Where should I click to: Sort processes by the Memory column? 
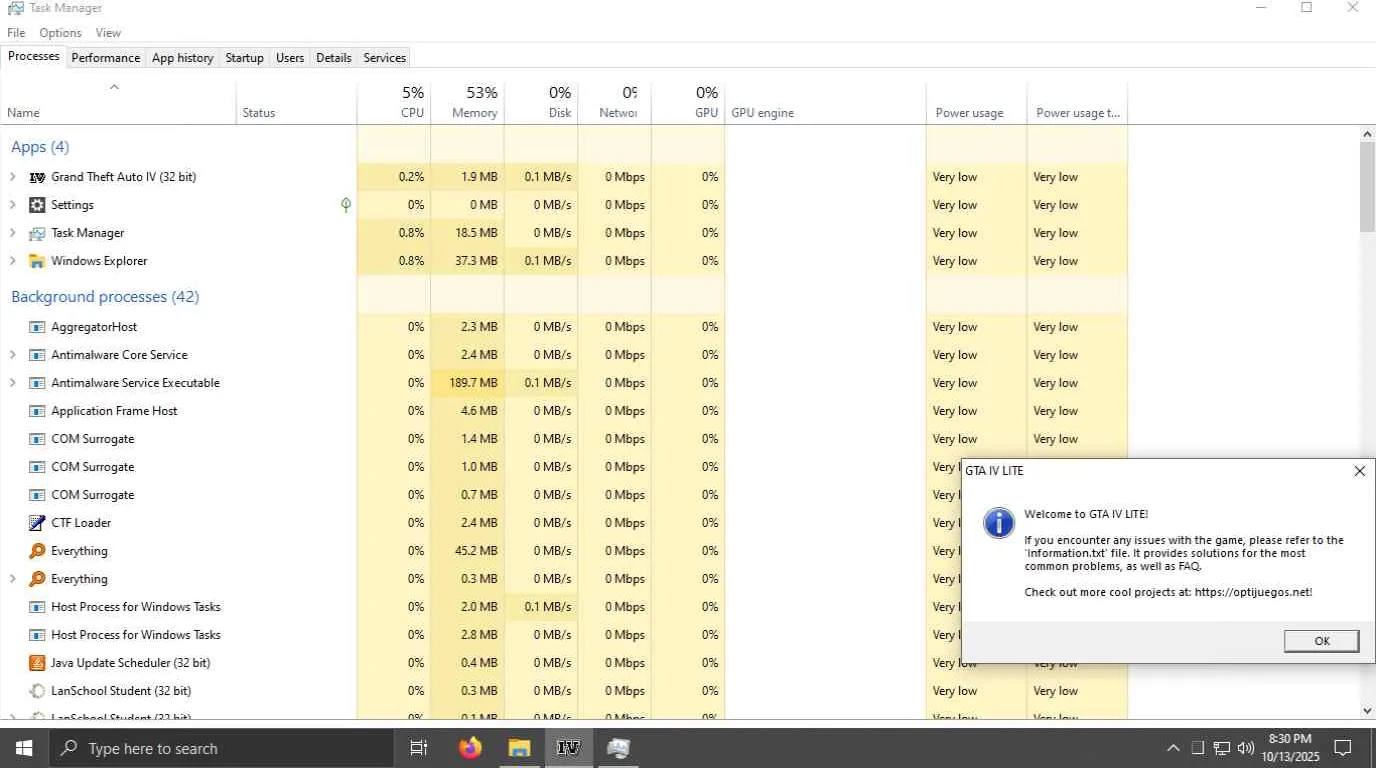(467, 101)
